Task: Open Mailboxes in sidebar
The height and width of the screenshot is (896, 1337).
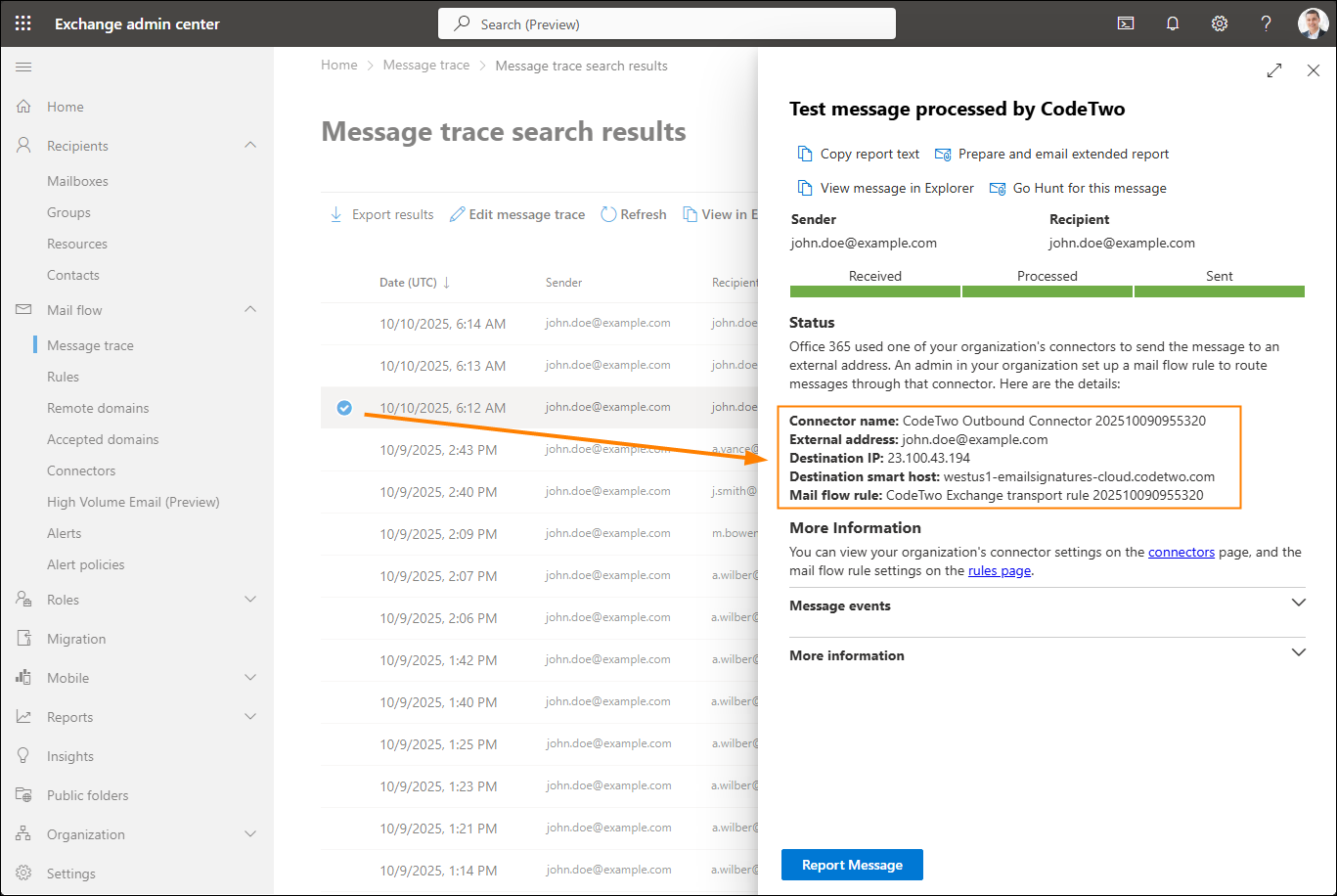Action: tap(77, 181)
